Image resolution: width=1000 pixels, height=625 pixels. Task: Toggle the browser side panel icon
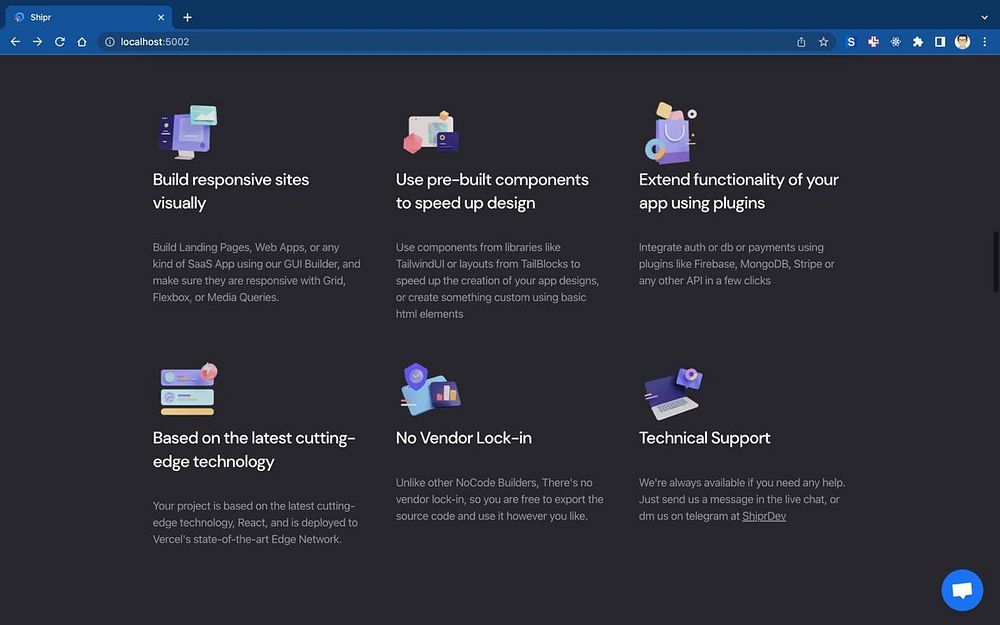coord(939,41)
